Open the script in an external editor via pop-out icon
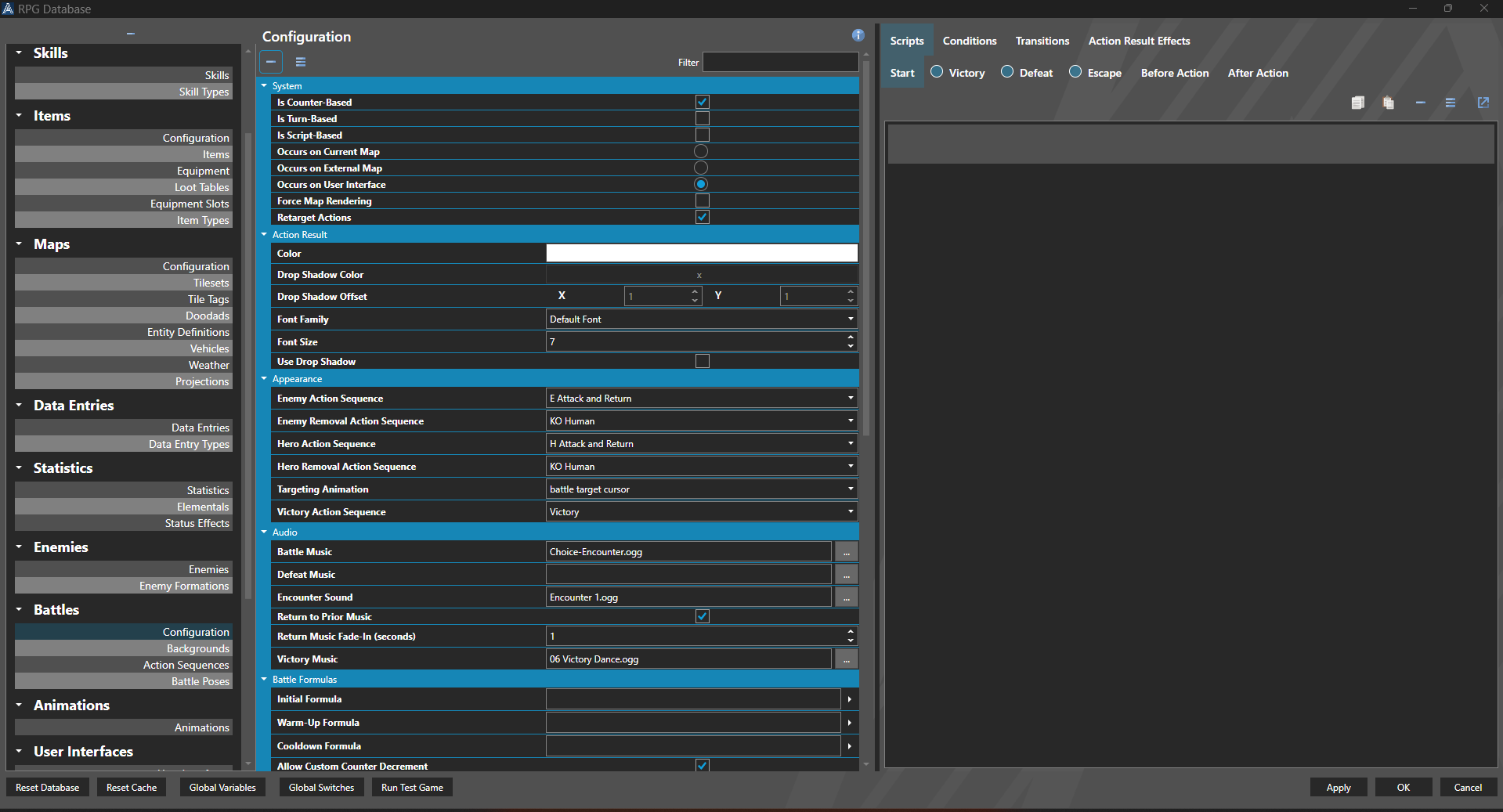The height and width of the screenshot is (812, 1503). tap(1483, 103)
